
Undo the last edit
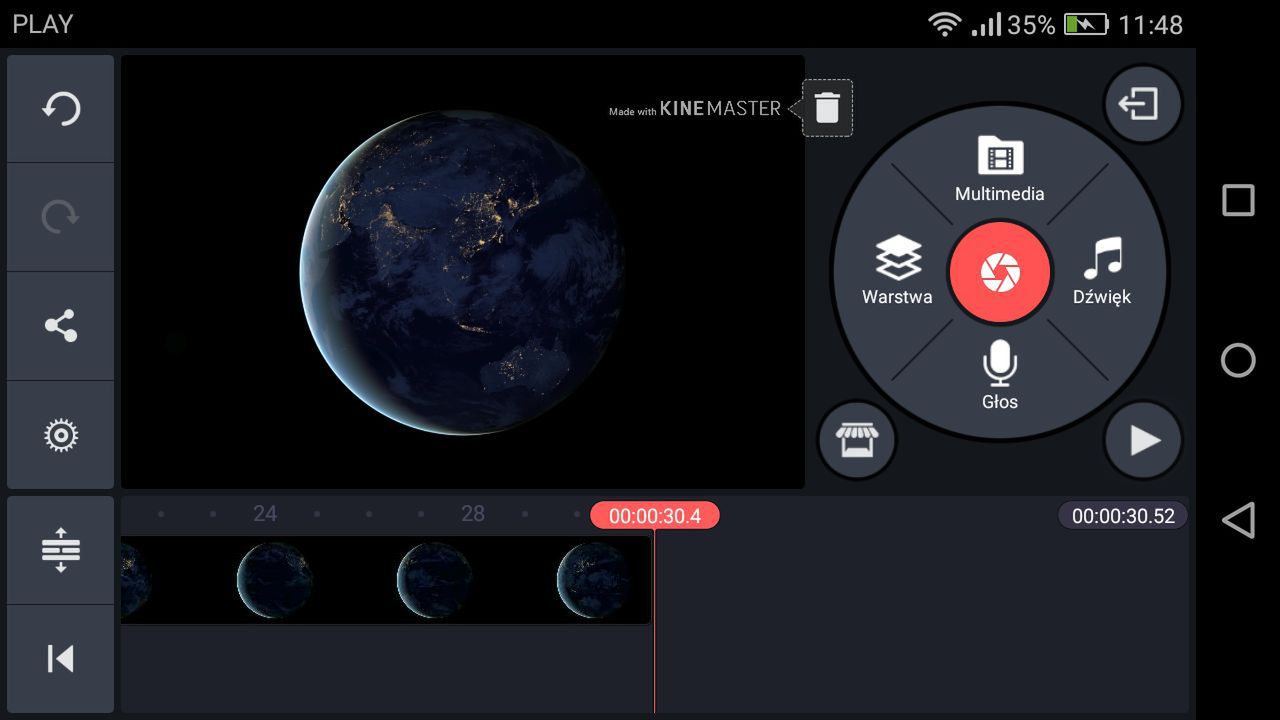[x=60, y=108]
